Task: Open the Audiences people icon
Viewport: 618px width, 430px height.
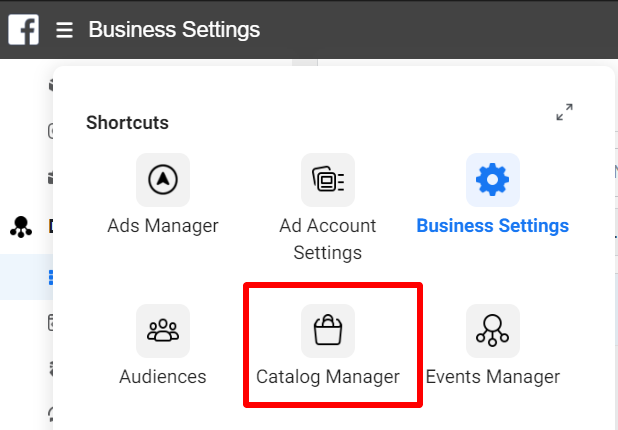Action: pos(163,331)
